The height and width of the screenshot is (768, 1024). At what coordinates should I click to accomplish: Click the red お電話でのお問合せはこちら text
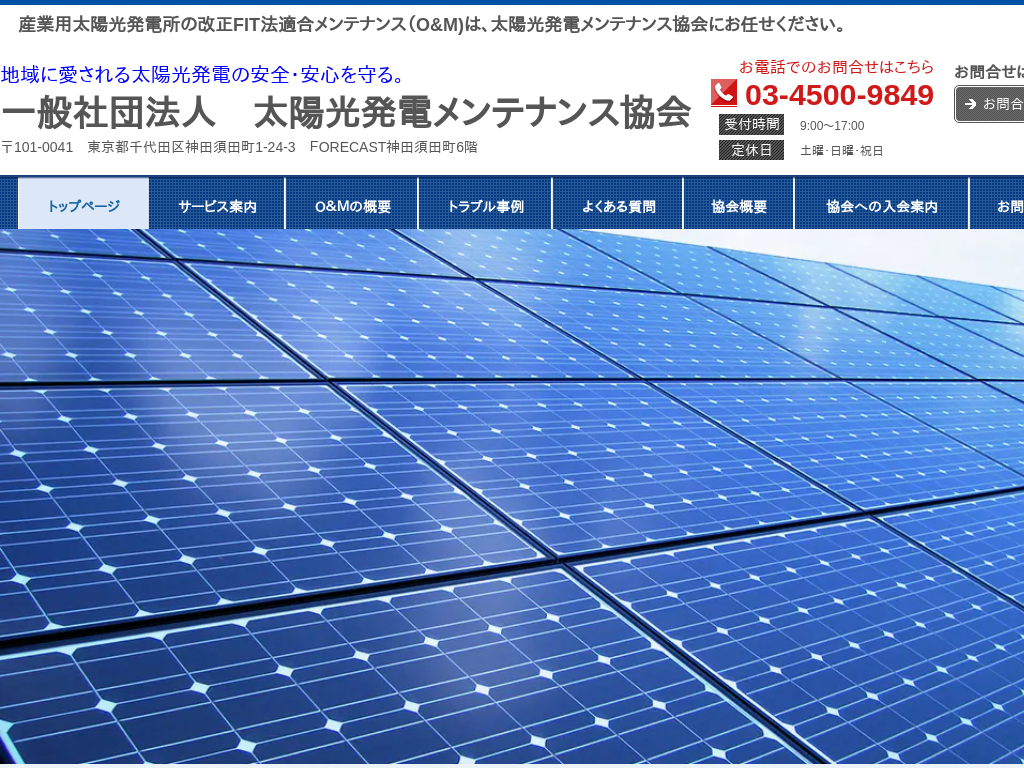click(x=836, y=67)
